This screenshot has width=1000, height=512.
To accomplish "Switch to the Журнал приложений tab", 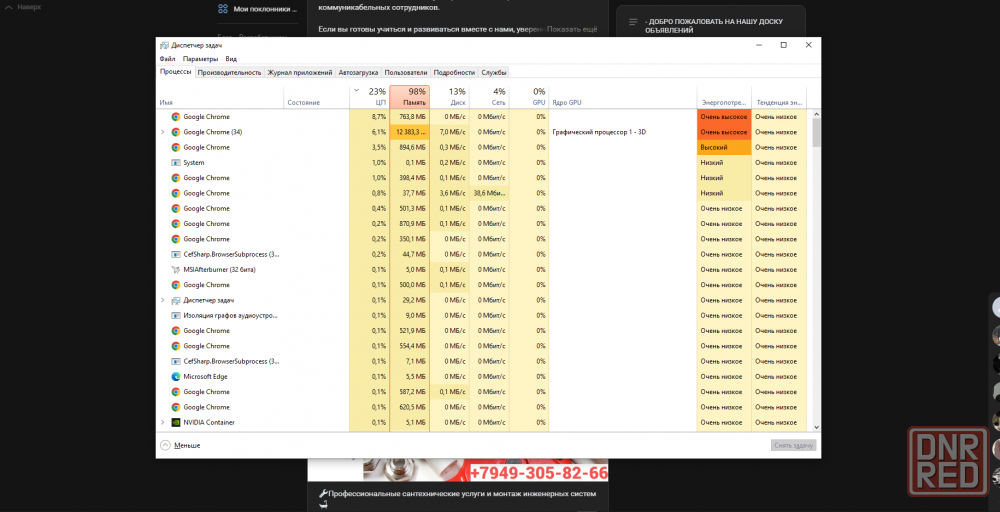I will [x=300, y=73].
